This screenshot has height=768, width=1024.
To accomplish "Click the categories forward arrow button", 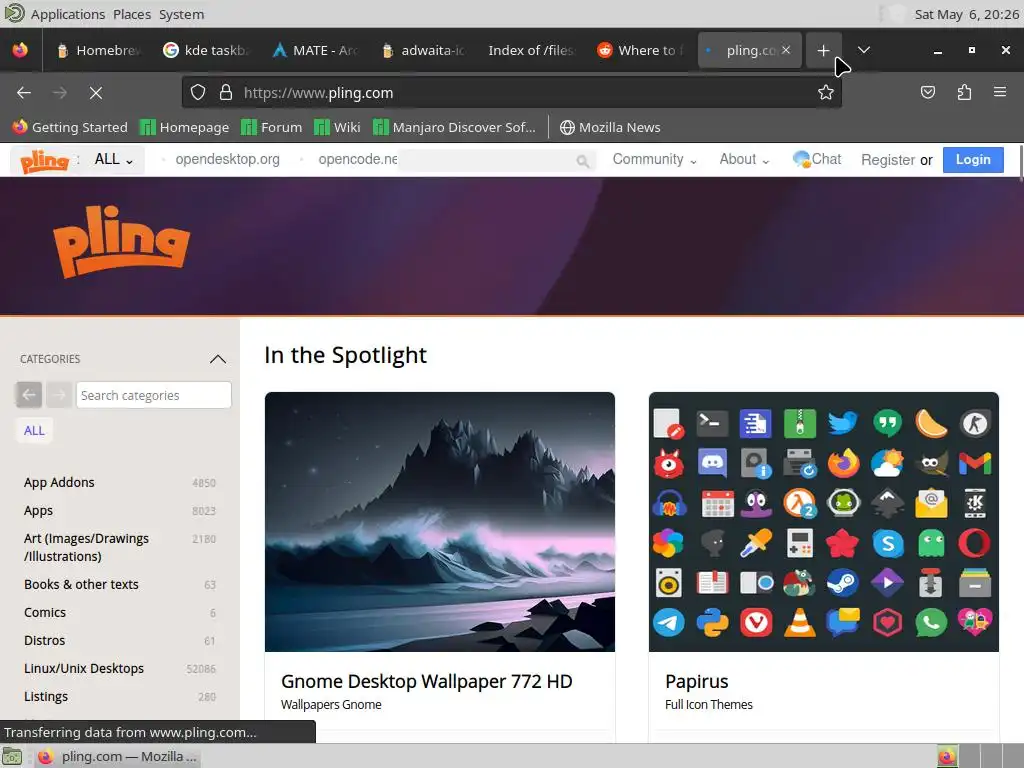I will click(x=59, y=394).
